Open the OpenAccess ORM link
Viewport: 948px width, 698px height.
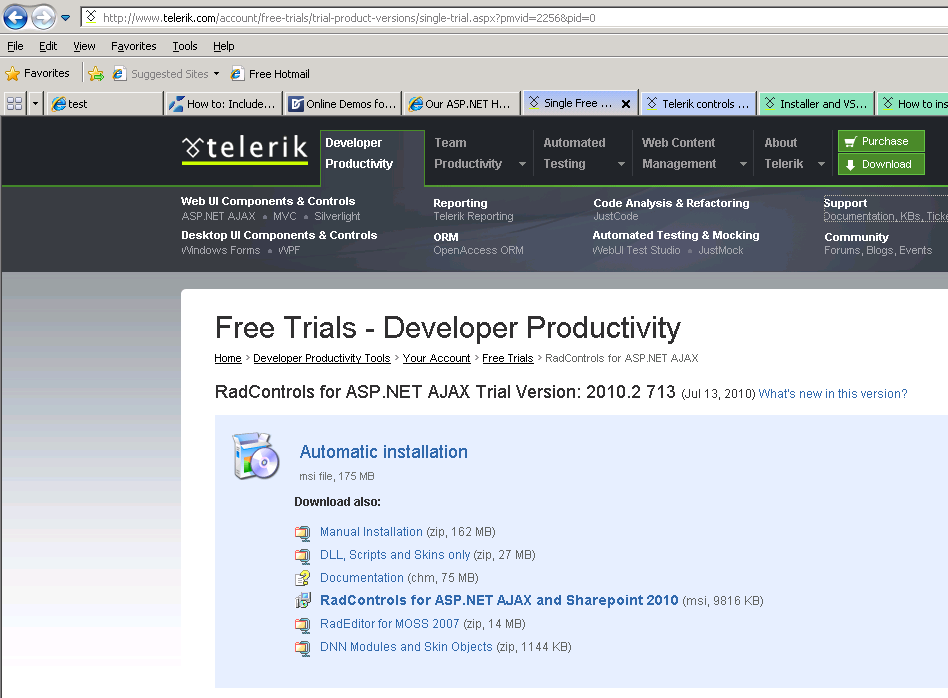pyautogui.click(x=478, y=250)
